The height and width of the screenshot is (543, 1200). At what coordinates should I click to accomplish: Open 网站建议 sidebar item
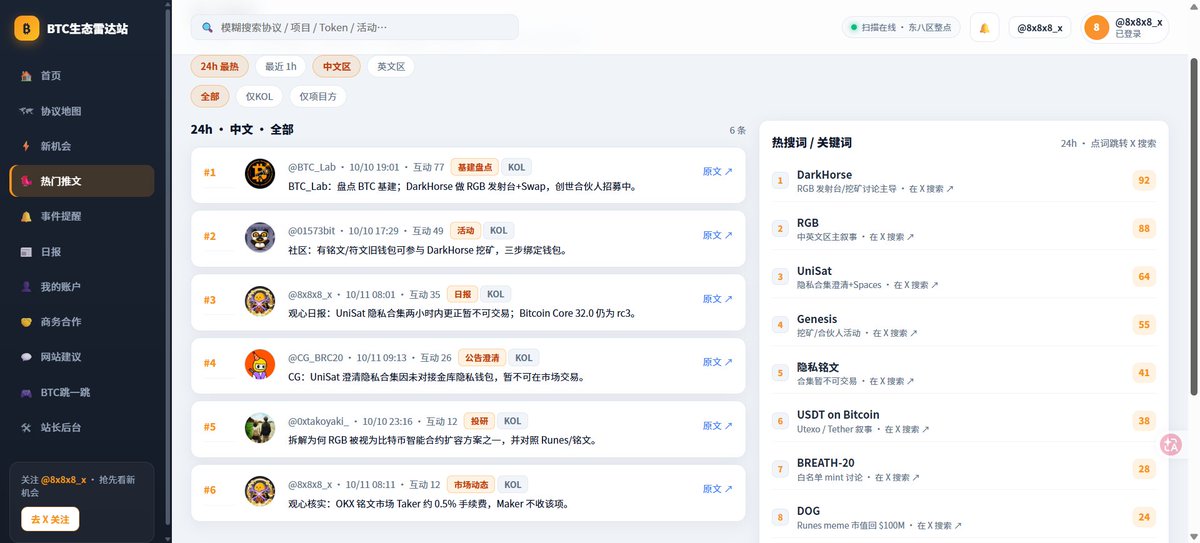pyautogui.click(x=81, y=357)
